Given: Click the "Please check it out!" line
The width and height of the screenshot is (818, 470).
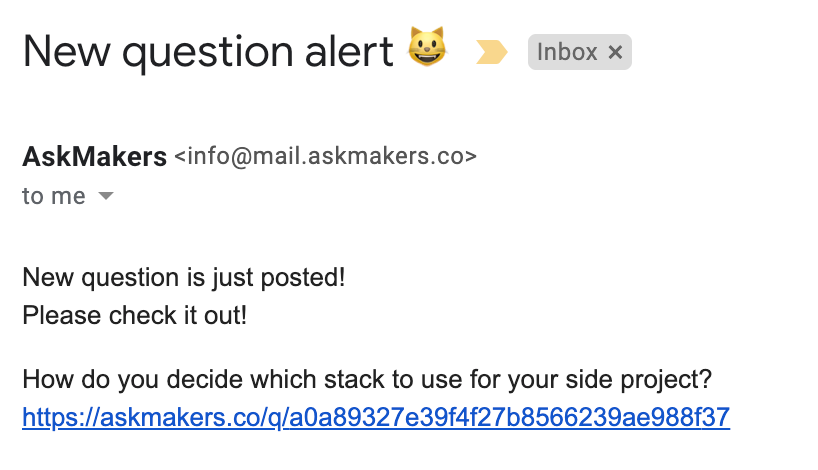Looking at the screenshot, I should pos(134,315).
